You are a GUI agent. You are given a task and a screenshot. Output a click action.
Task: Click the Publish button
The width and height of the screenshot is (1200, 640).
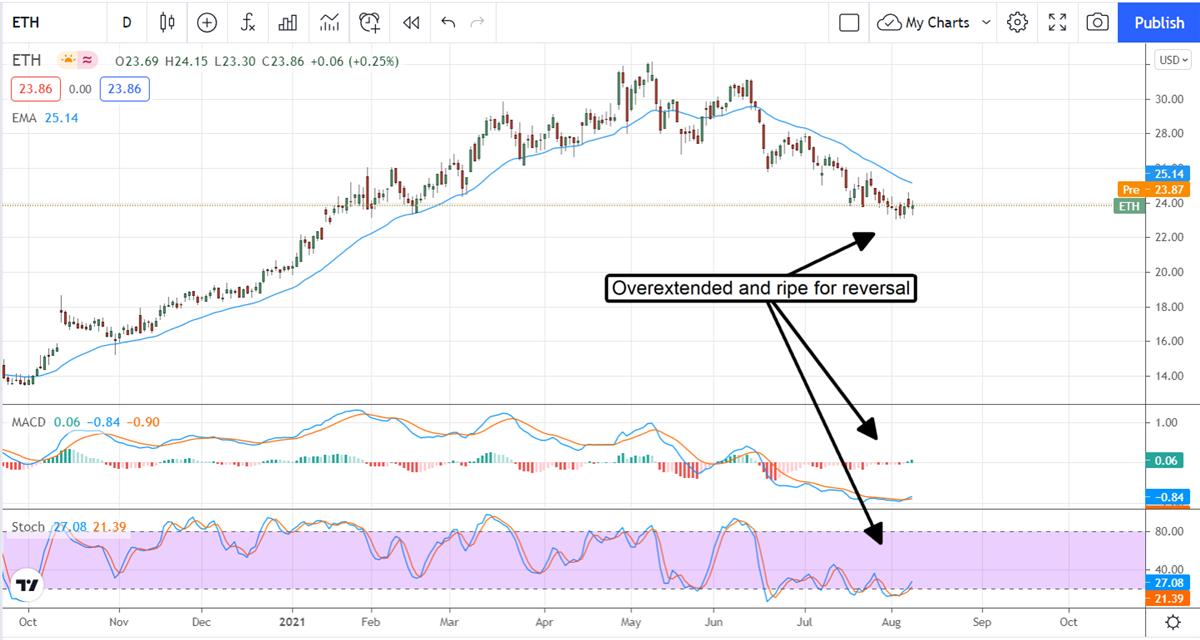[x=1159, y=22]
